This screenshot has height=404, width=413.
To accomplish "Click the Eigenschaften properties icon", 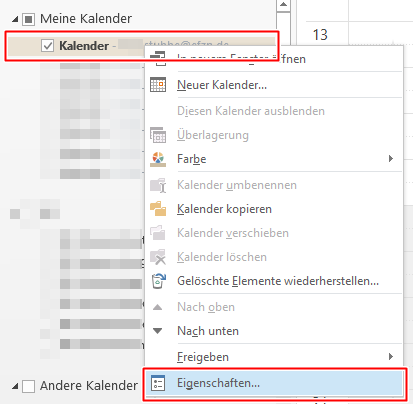I will [x=158, y=383].
